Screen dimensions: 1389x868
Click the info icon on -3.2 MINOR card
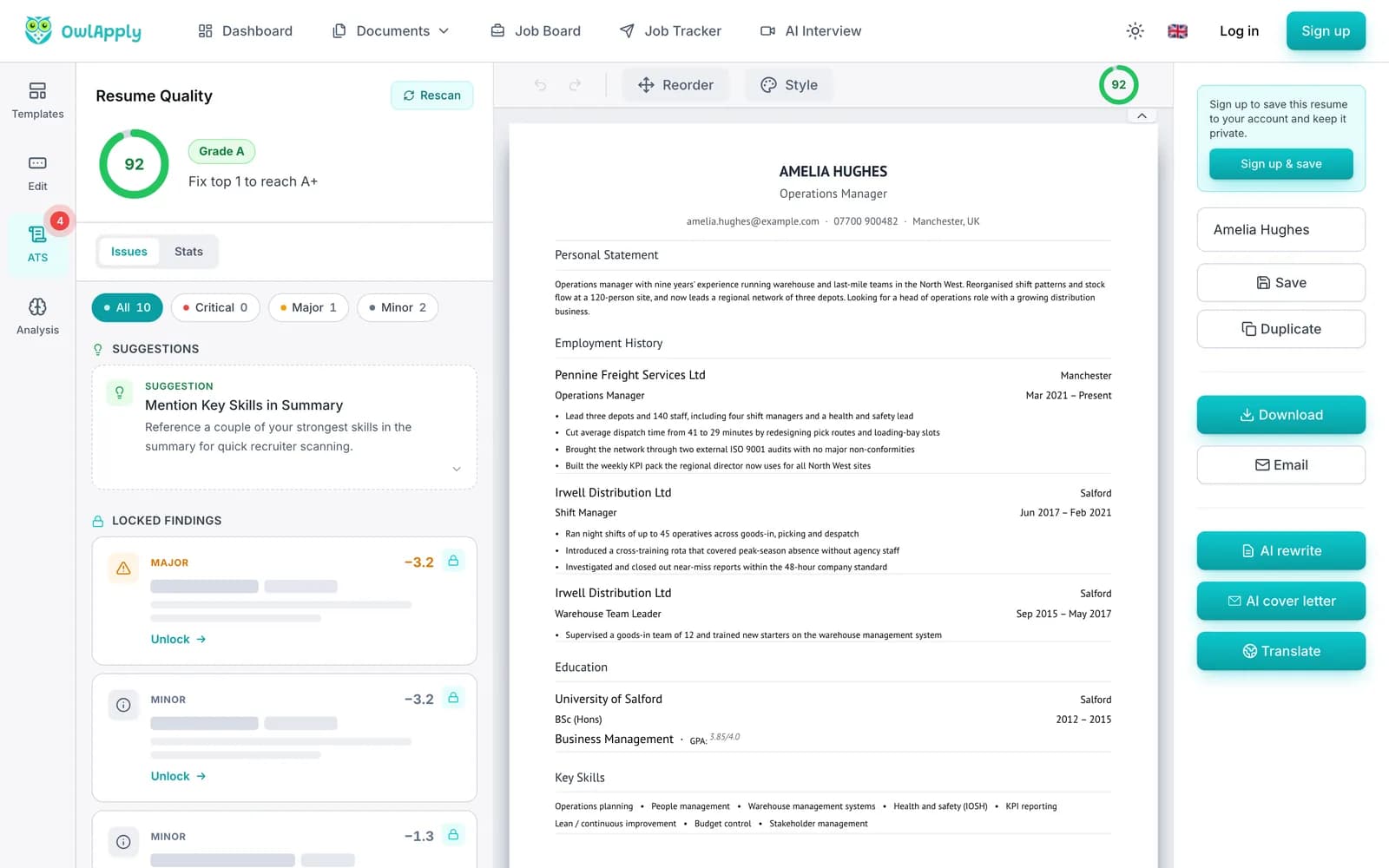pyautogui.click(x=123, y=705)
